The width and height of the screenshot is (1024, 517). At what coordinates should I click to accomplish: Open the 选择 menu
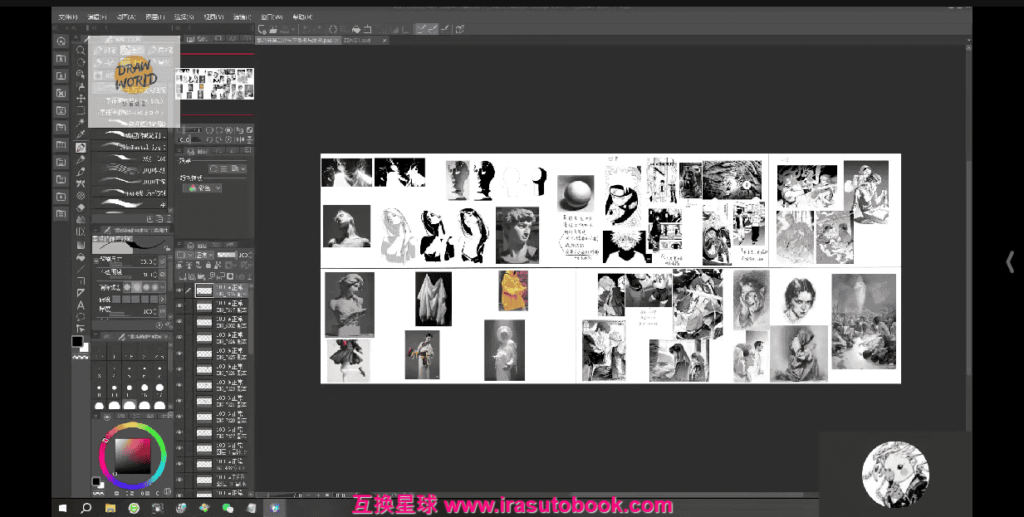[x=184, y=17]
